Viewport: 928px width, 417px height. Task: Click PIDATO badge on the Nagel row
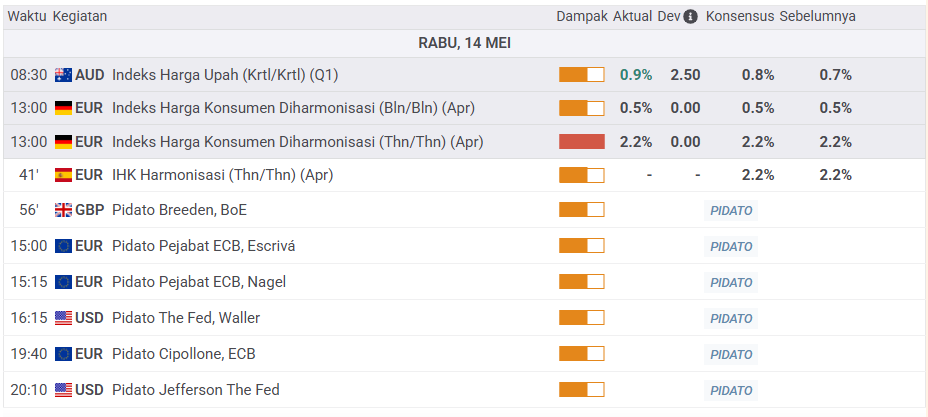tap(731, 282)
